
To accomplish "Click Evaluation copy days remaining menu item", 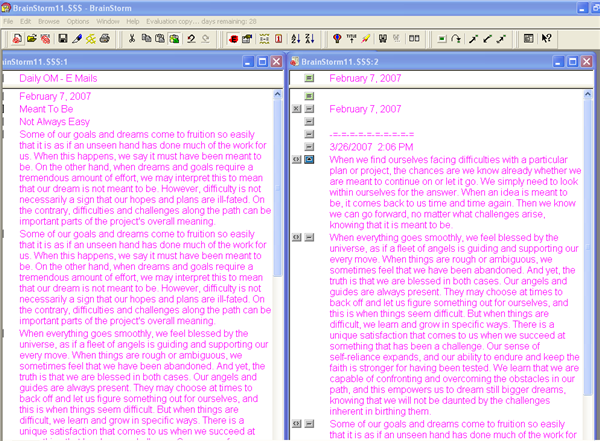I will click(x=201, y=21).
